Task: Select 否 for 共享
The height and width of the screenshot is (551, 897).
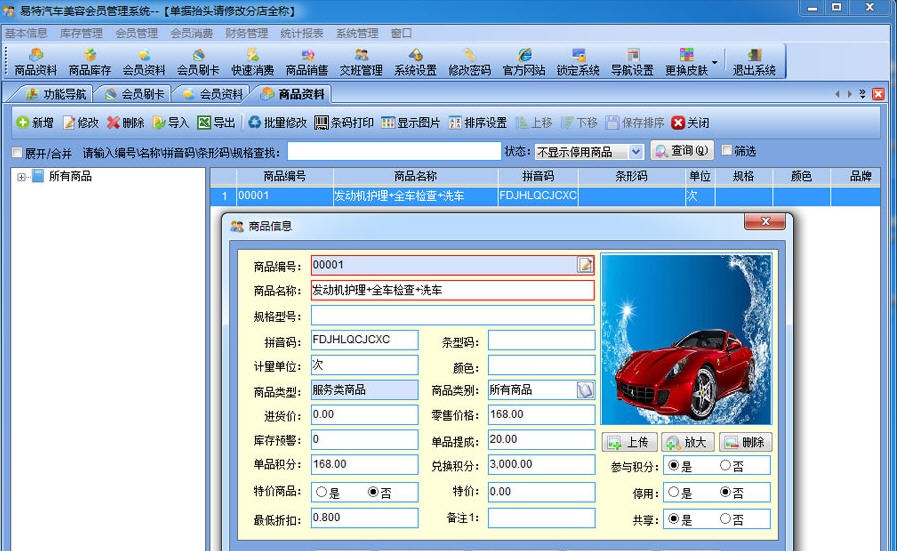Action: click(725, 519)
